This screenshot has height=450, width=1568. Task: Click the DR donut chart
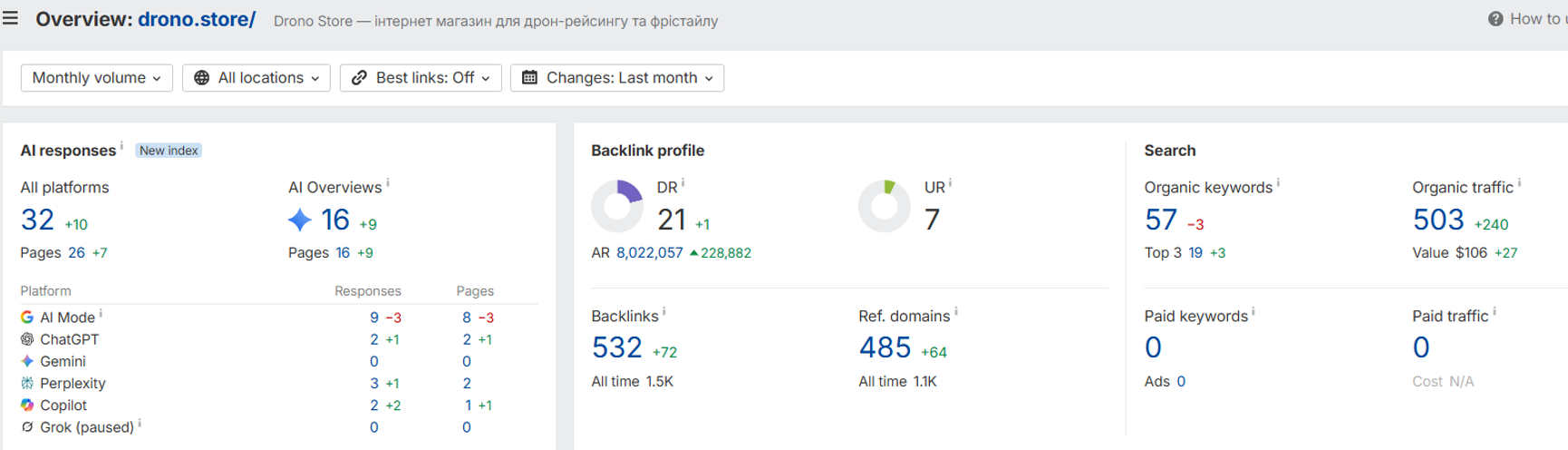[x=617, y=206]
